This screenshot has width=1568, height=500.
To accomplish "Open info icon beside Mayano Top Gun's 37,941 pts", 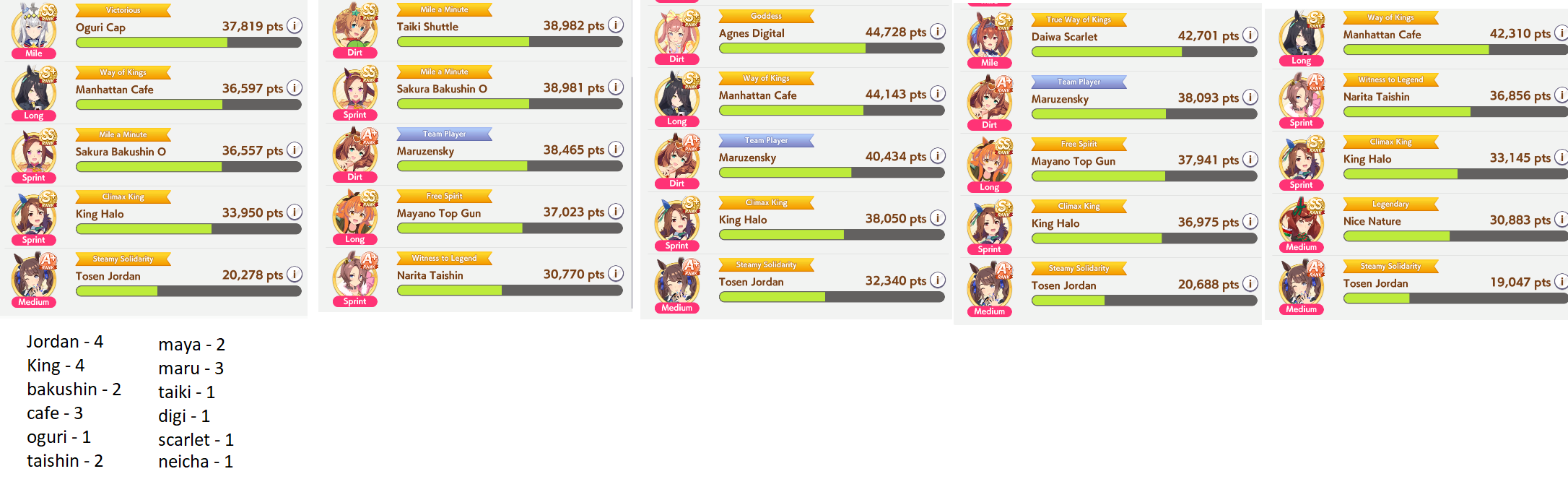I will pos(1250,160).
